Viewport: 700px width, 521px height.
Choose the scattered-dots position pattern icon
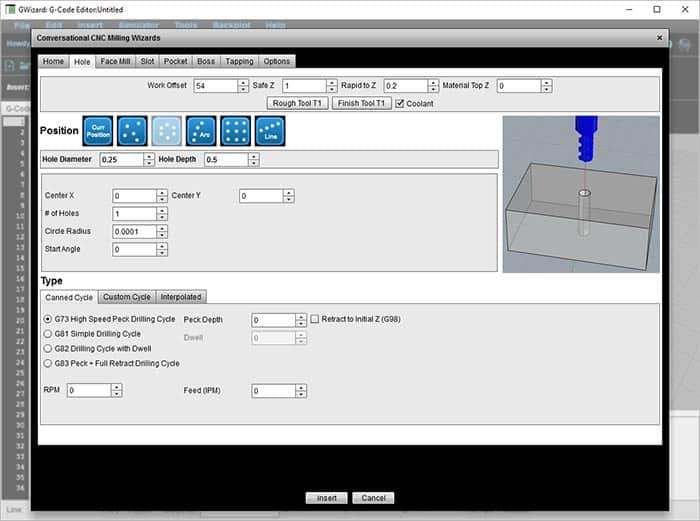(132, 131)
